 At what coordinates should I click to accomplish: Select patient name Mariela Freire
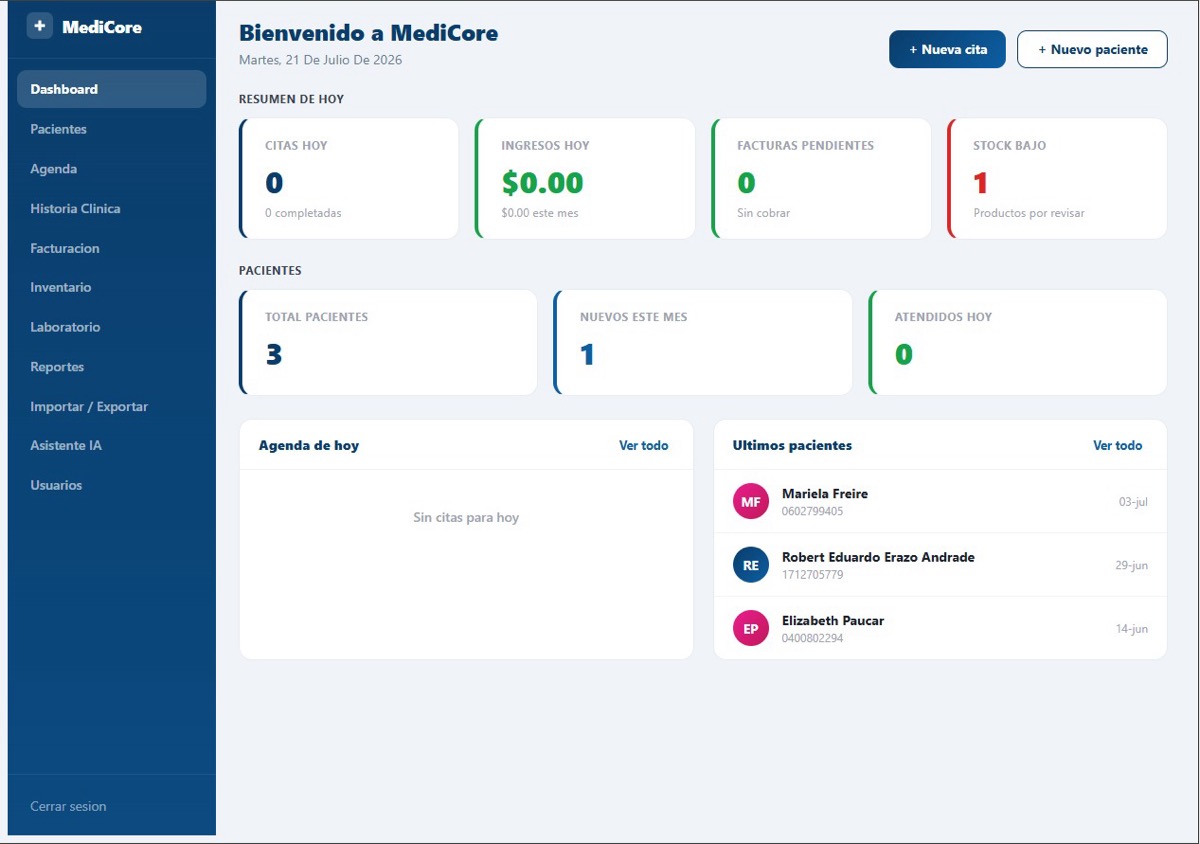825,494
